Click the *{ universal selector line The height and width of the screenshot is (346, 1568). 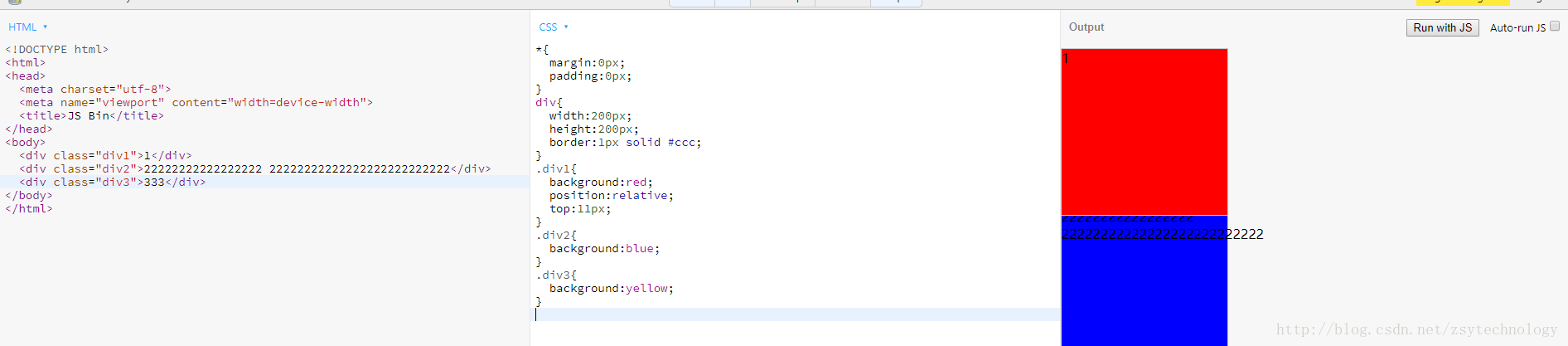point(542,50)
